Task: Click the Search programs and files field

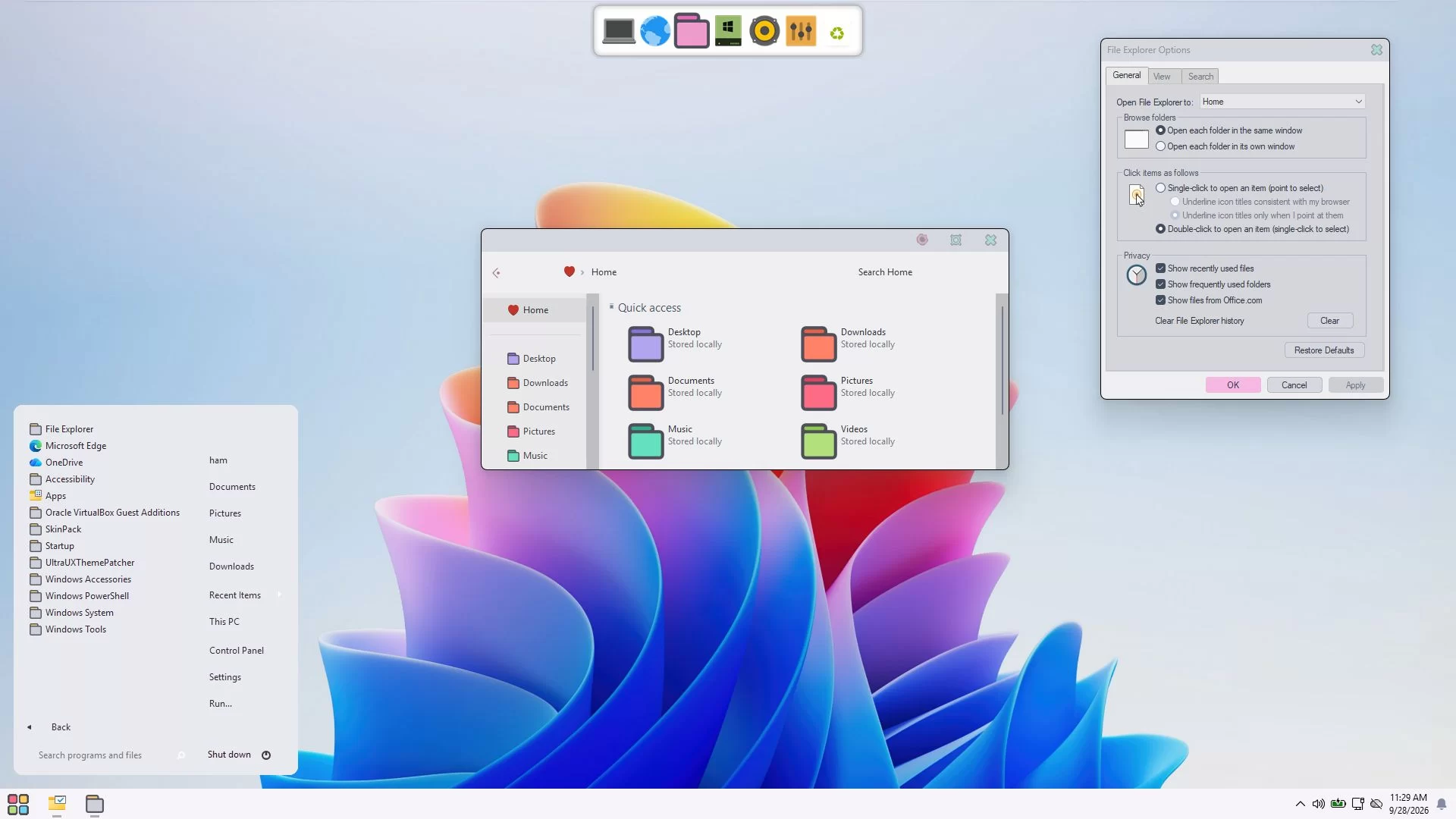Action: tap(106, 755)
